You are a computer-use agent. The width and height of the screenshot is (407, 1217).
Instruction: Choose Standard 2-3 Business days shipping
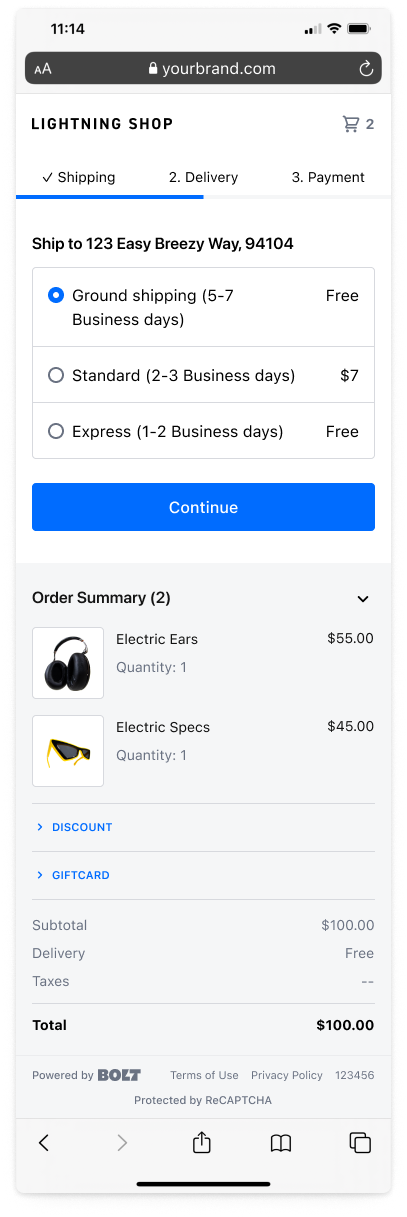coord(203,375)
